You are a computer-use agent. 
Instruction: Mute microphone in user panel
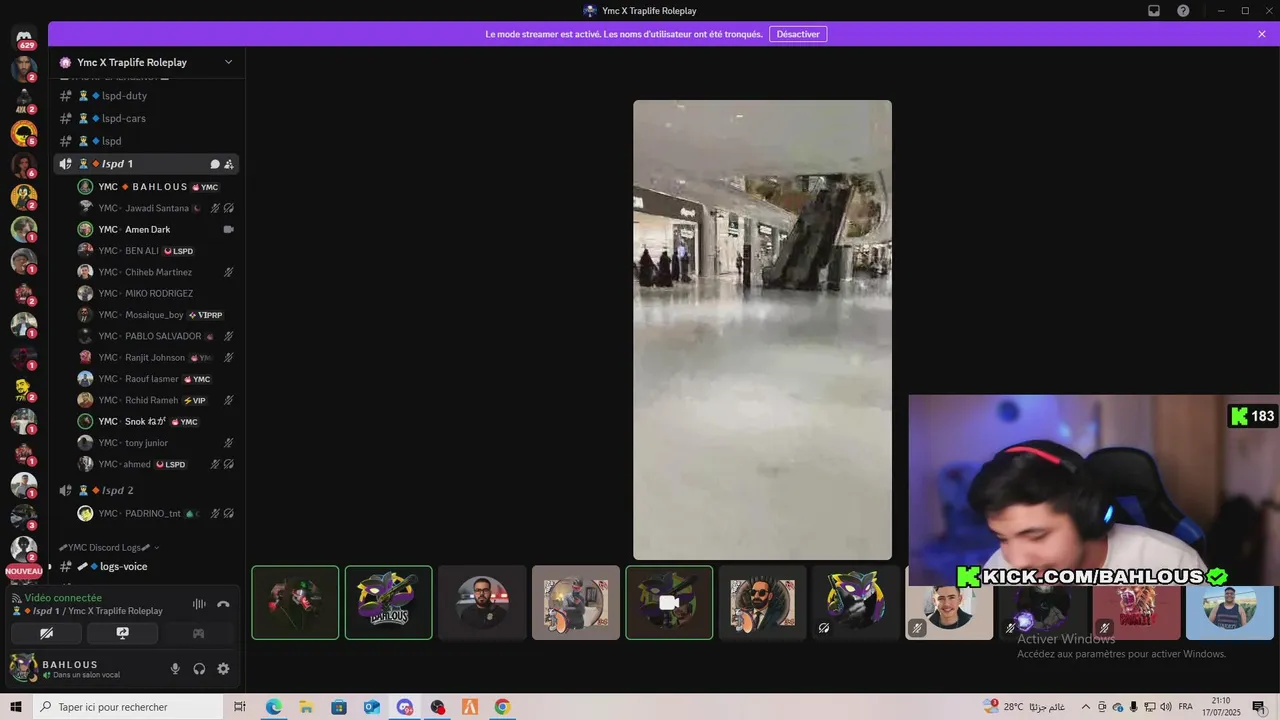[175, 669]
